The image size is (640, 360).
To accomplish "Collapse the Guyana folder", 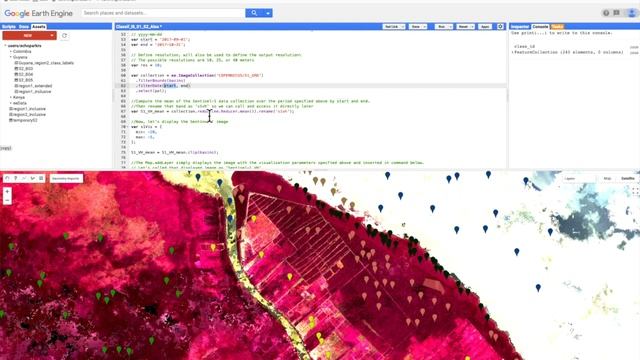I will point(11,57).
